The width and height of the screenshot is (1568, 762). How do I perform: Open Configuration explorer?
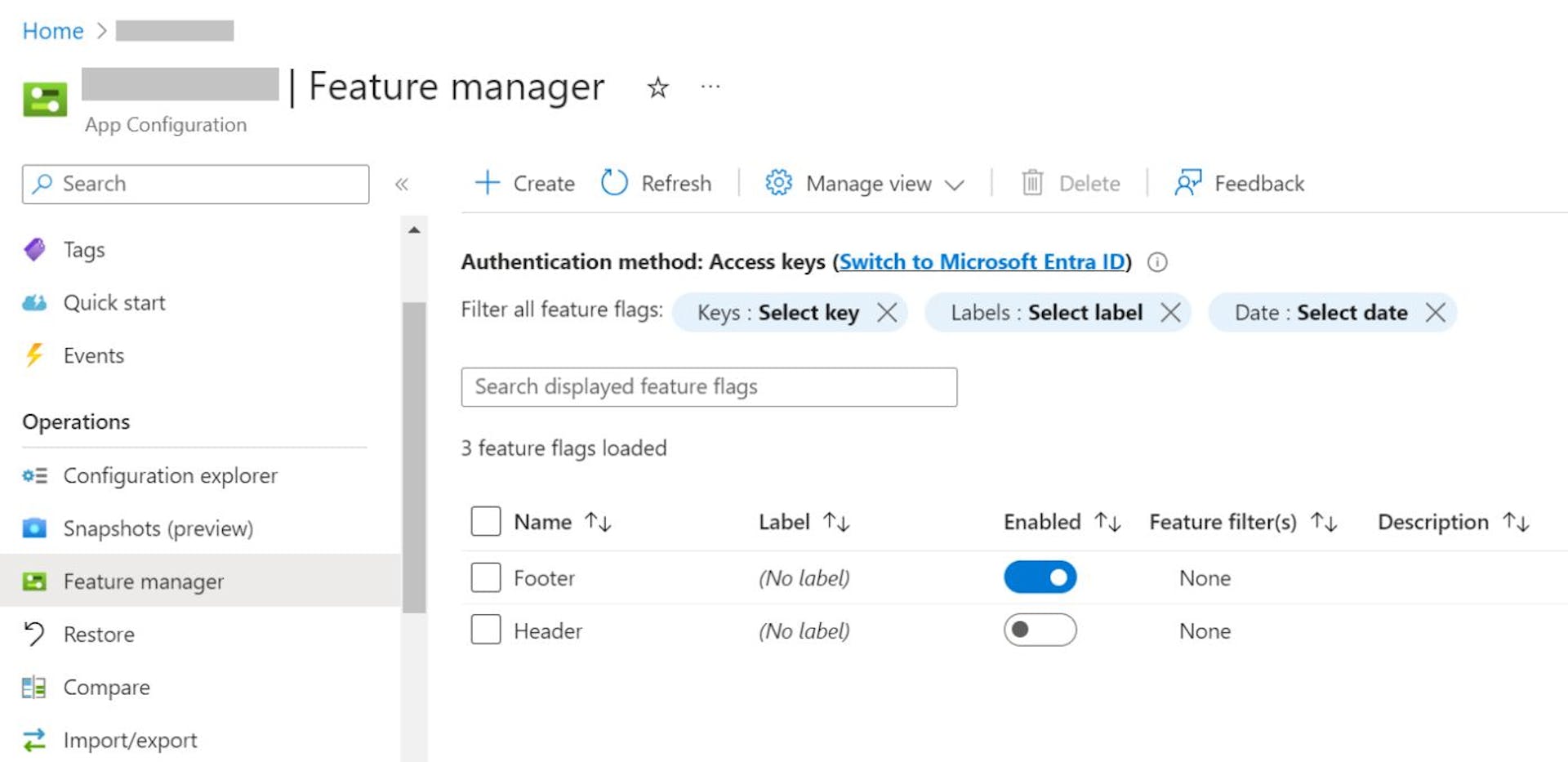coord(170,475)
